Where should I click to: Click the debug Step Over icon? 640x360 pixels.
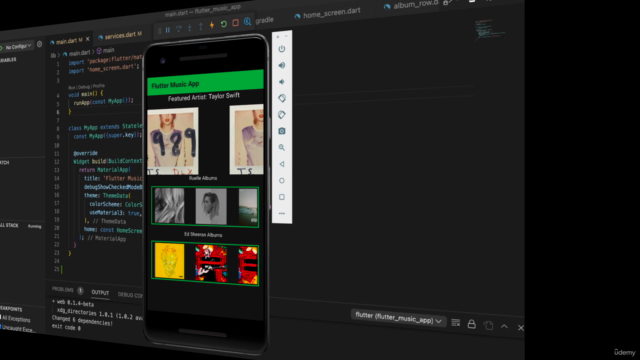[178, 29]
